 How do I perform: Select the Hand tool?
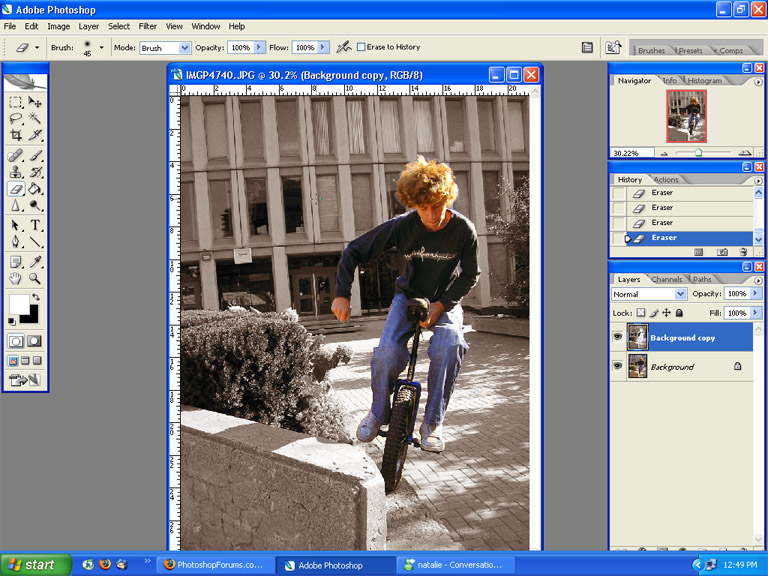tap(16, 278)
